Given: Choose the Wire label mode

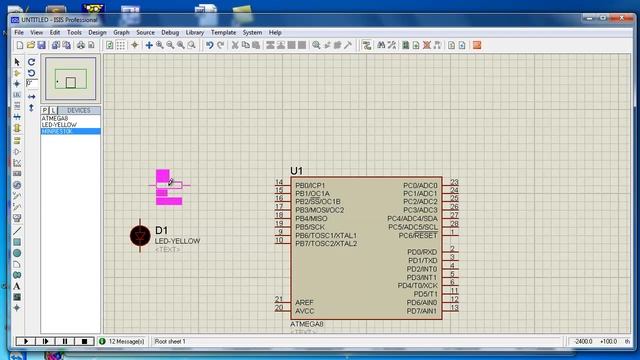Looking at the screenshot, I should 17,95.
